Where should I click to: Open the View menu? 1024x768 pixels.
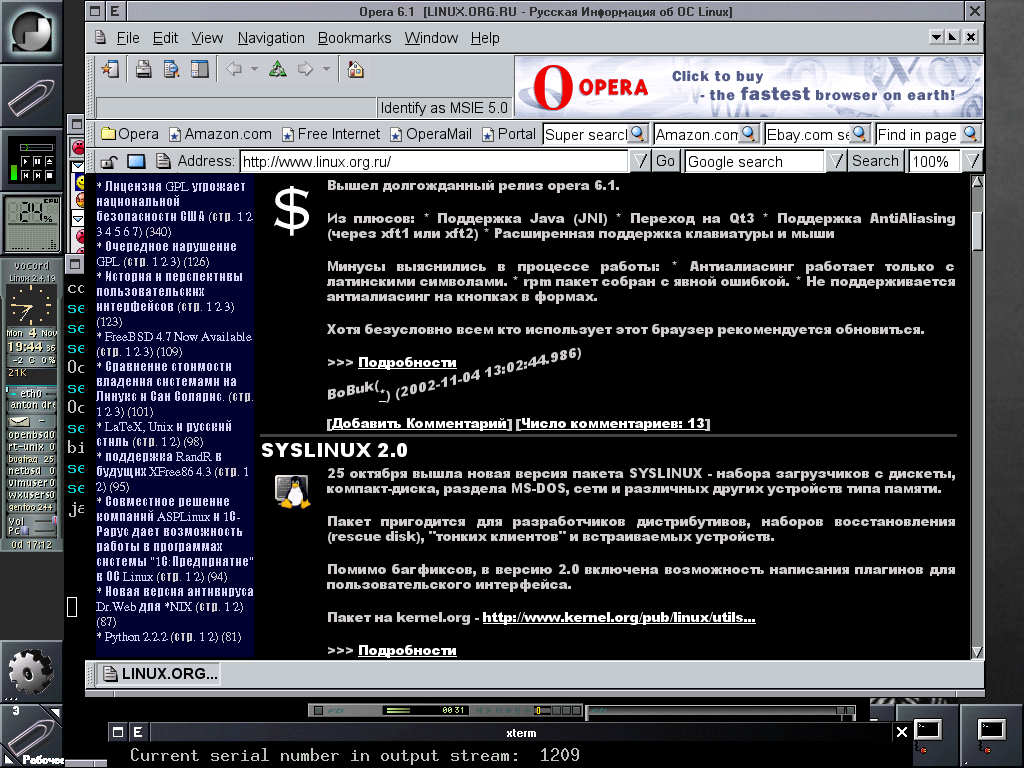pos(207,38)
